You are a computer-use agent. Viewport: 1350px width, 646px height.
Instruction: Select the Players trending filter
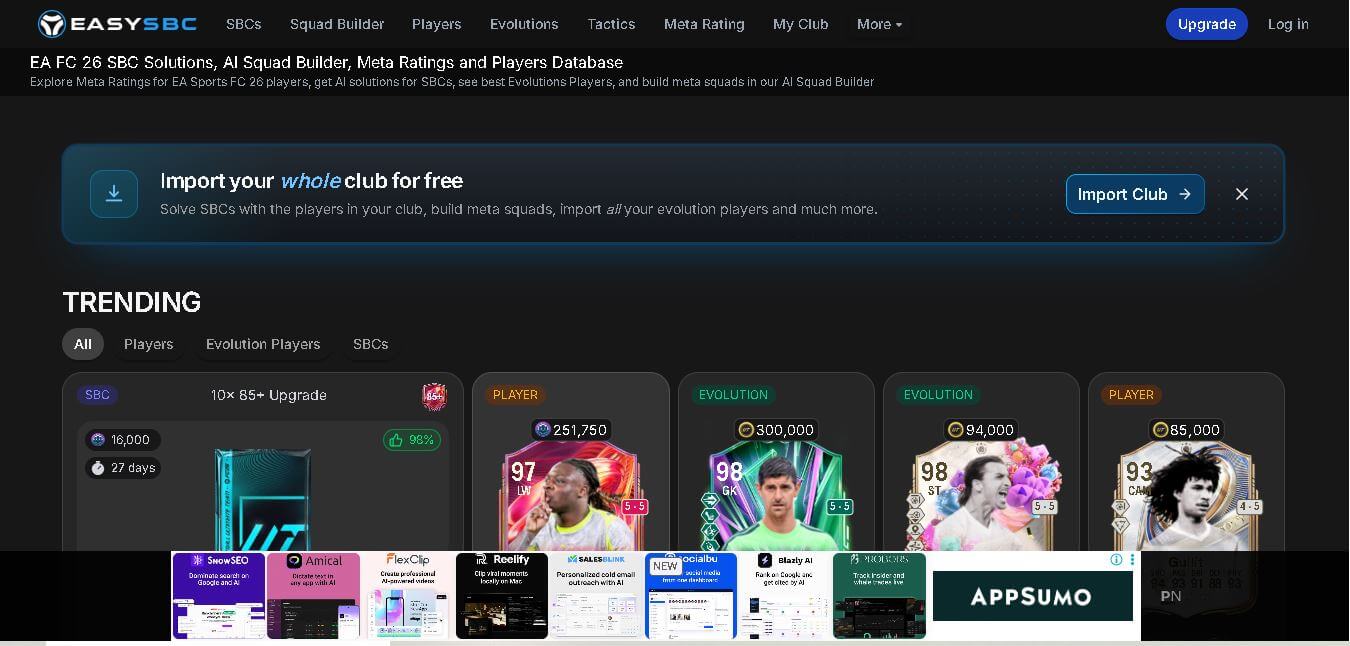click(149, 344)
